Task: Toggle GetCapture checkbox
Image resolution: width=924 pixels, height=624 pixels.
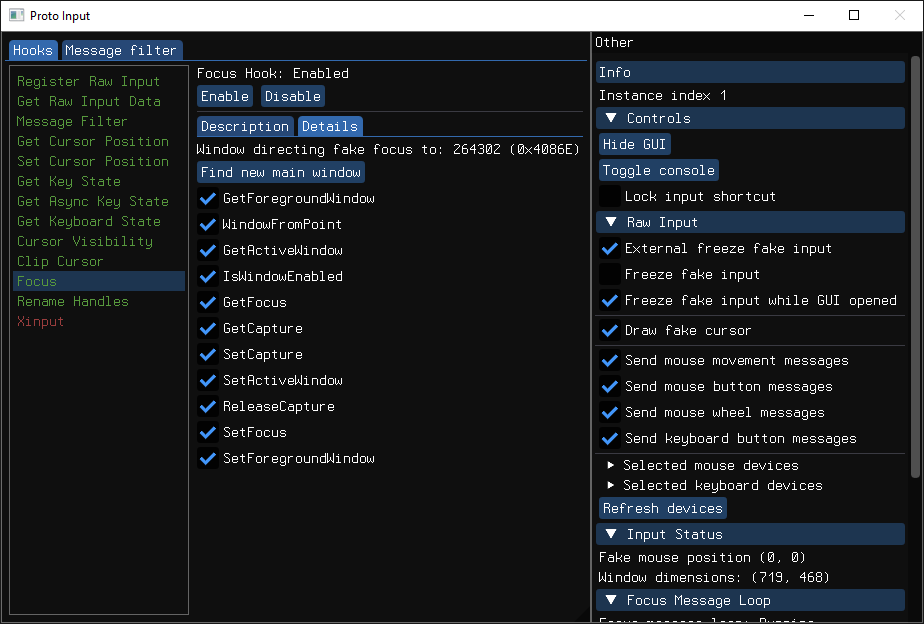Action: pyautogui.click(x=207, y=328)
